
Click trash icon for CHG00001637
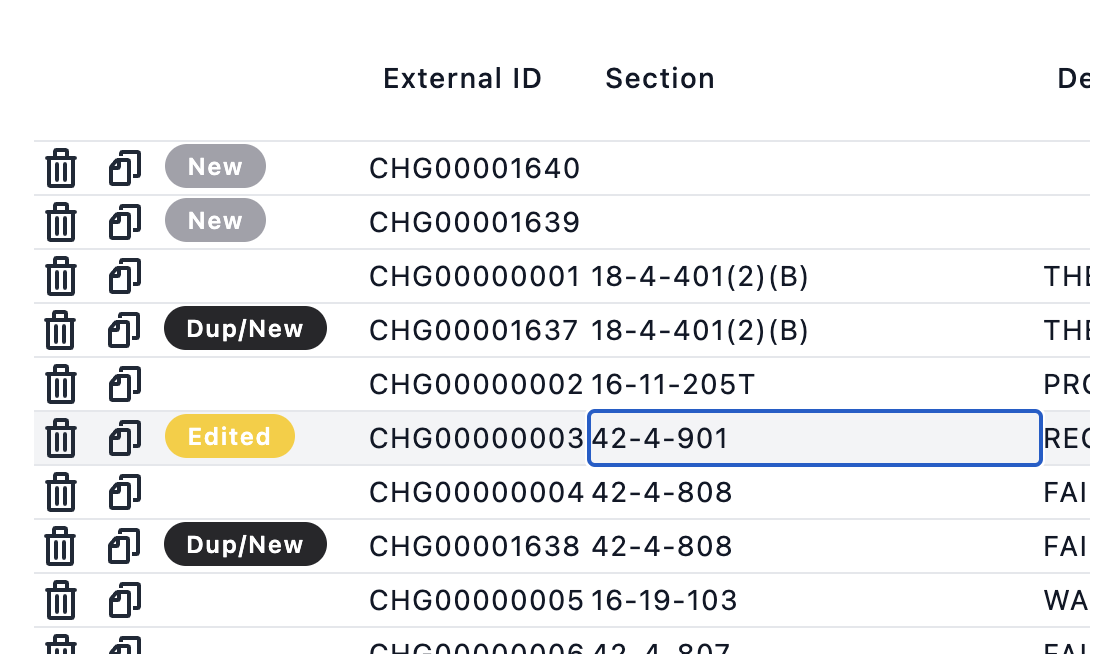click(x=61, y=330)
